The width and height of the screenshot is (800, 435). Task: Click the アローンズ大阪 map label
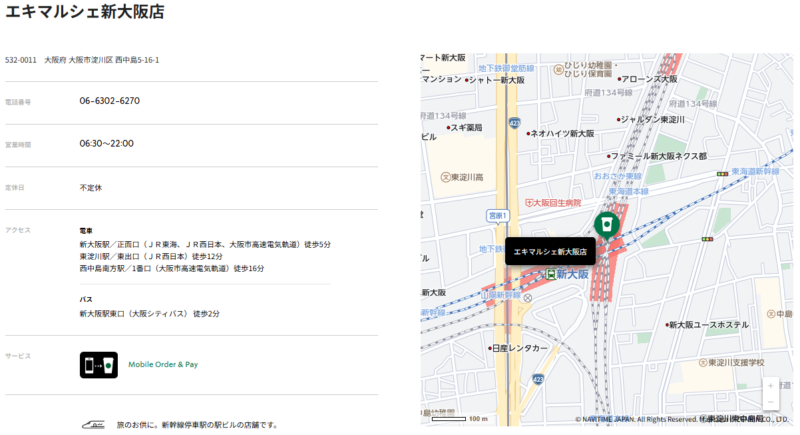tap(649, 79)
